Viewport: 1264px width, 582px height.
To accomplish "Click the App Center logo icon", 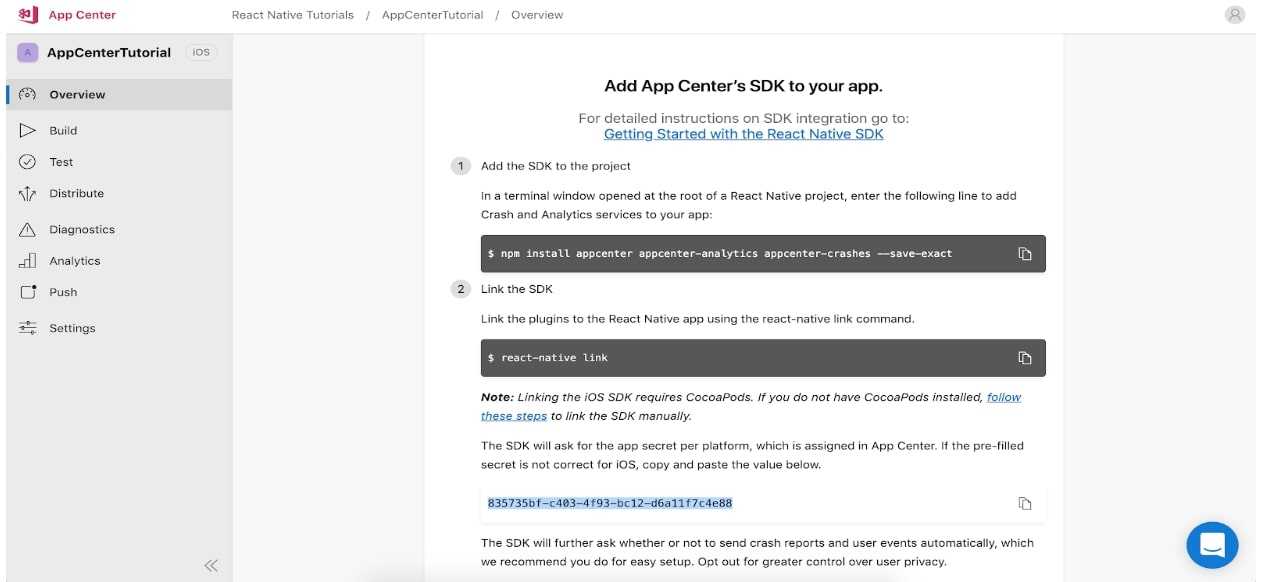I will [28, 15].
